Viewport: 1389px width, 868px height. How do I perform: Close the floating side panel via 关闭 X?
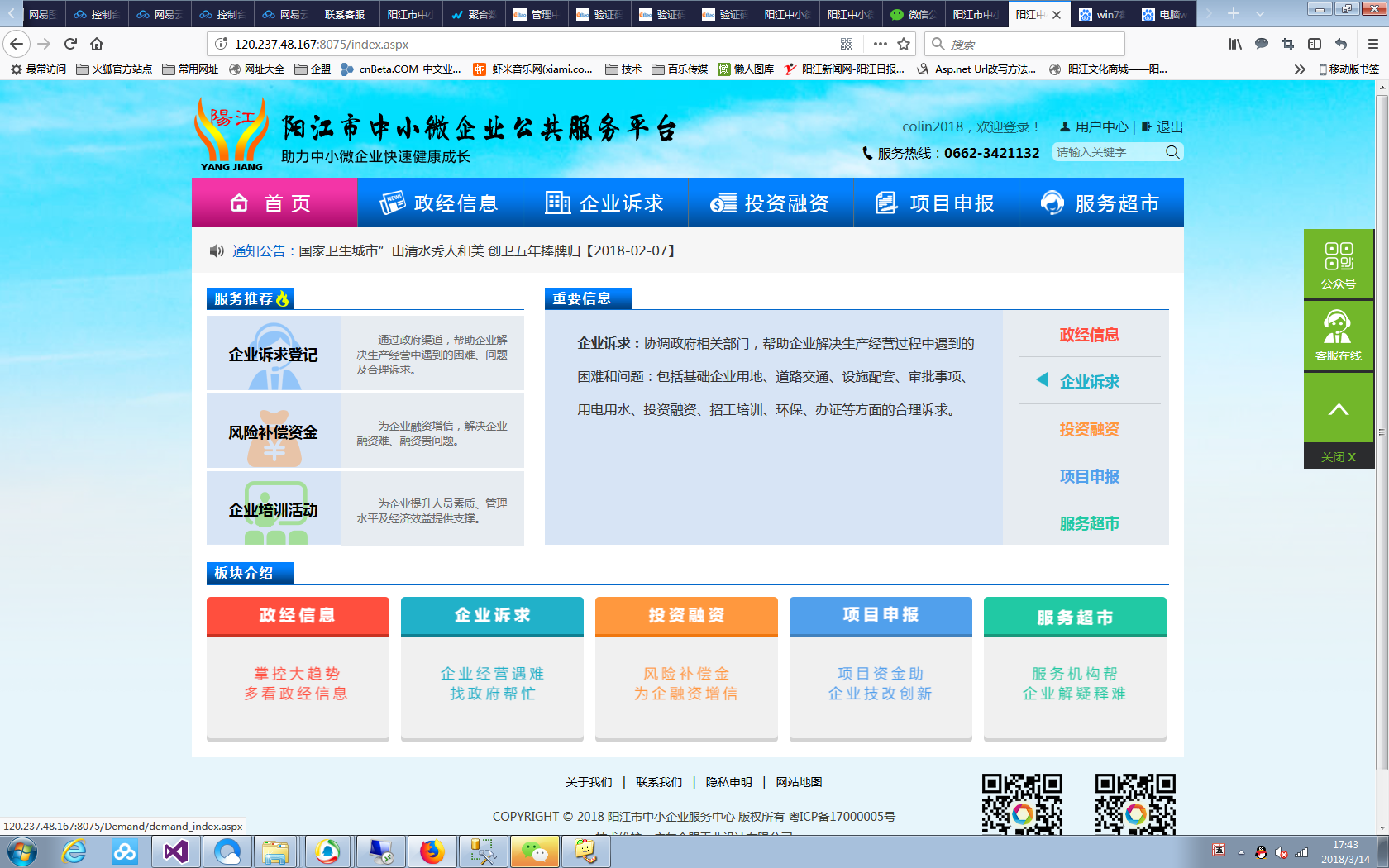click(1338, 457)
